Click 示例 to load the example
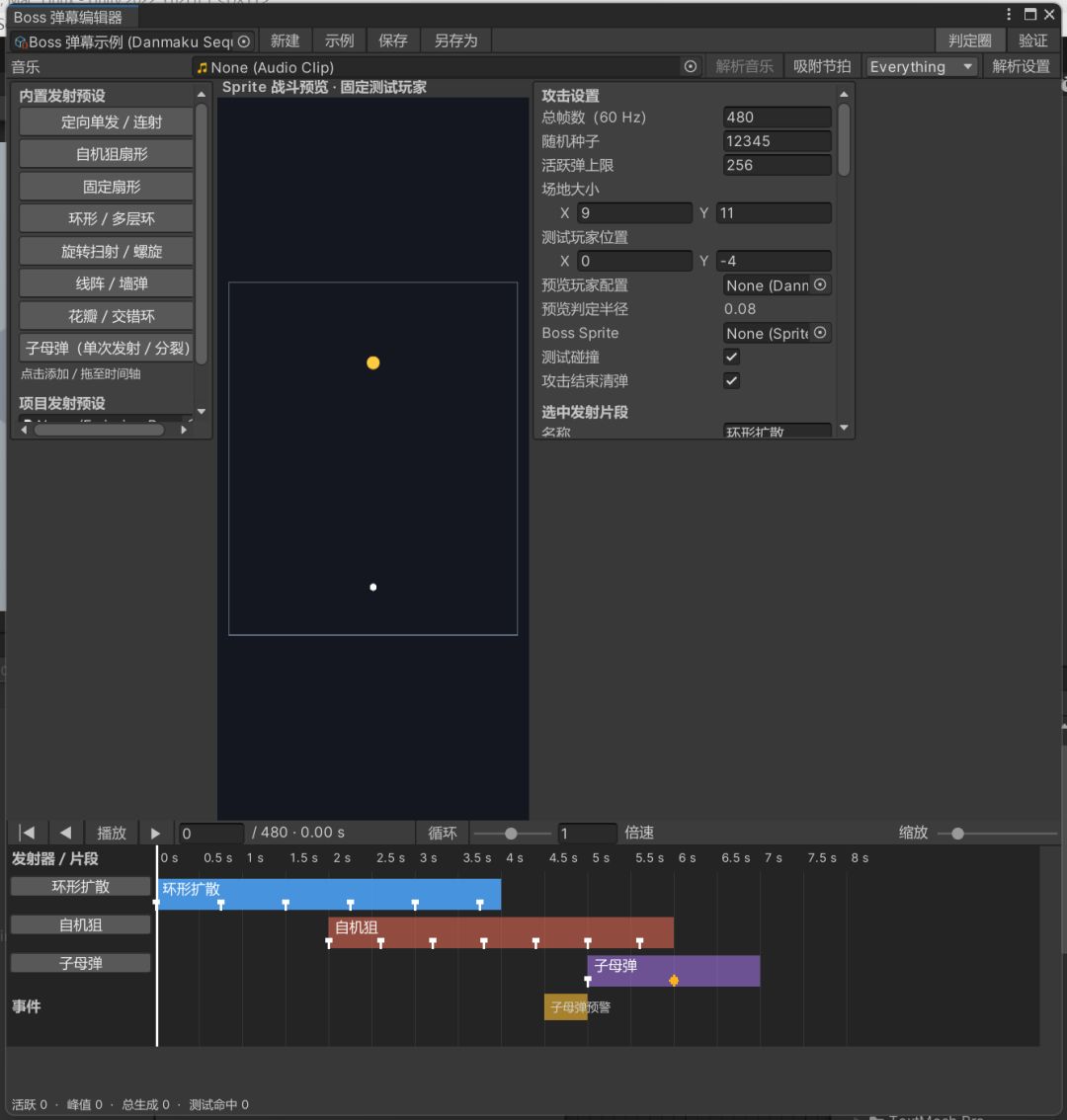1067x1120 pixels. point(340,40)
